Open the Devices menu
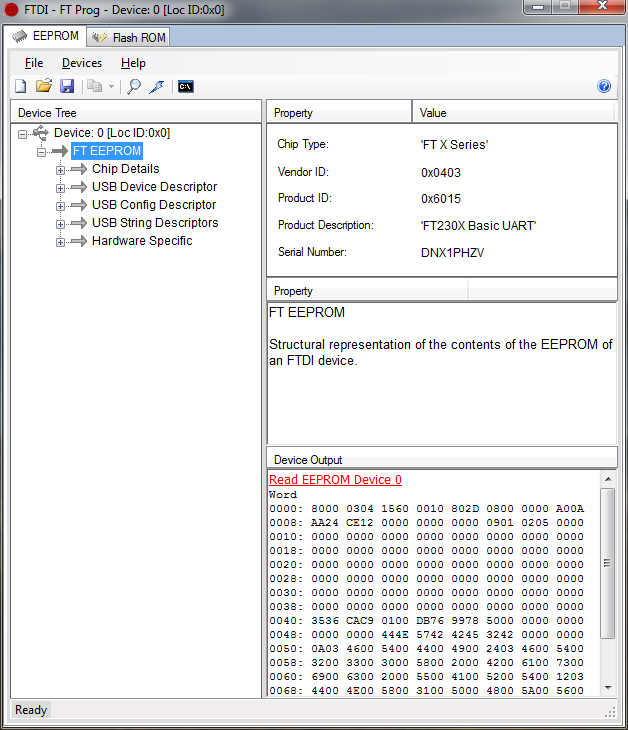Image resolution: width=628 pixels, height=730 pixels. coord(82,63)
